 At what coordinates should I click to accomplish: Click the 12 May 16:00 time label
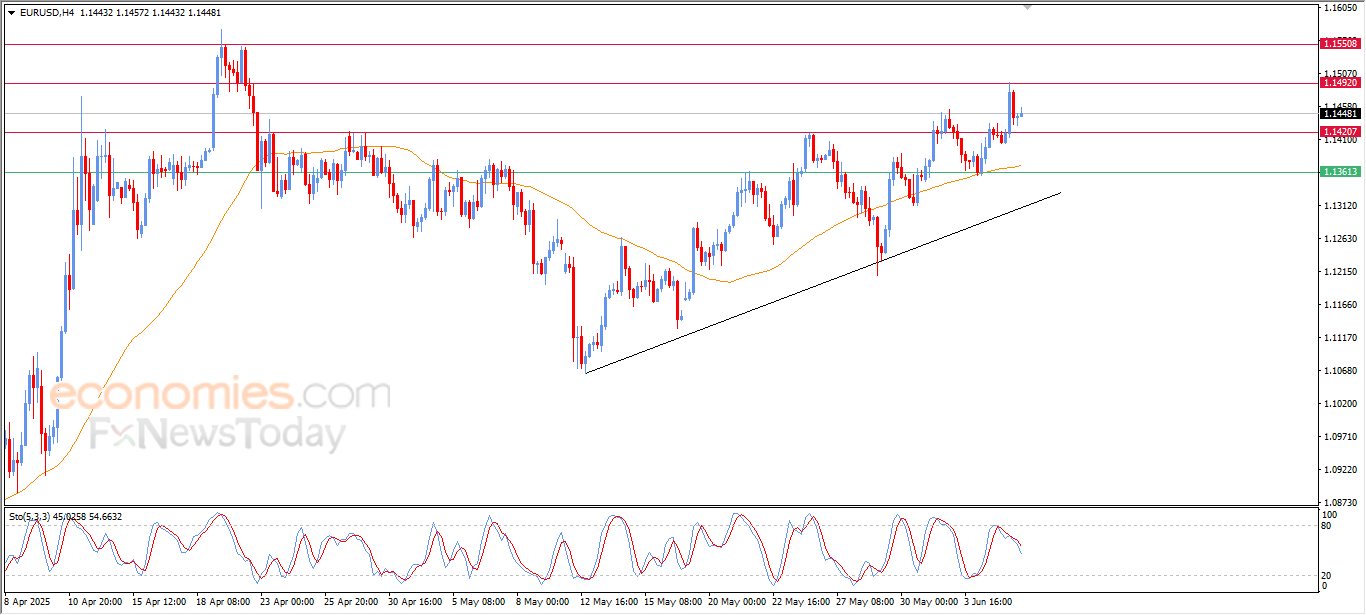coord(607,603)
